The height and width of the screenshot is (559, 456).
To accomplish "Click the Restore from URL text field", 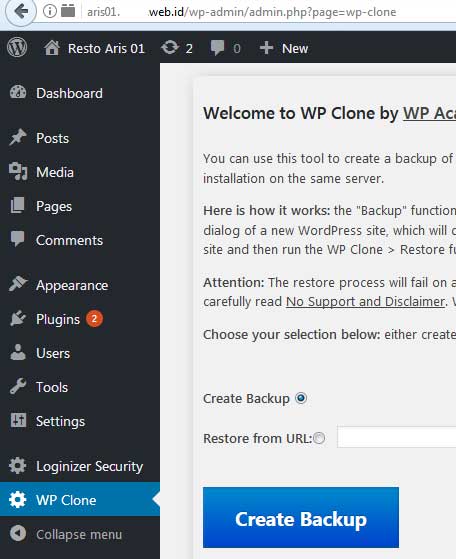I will point(396,436).
